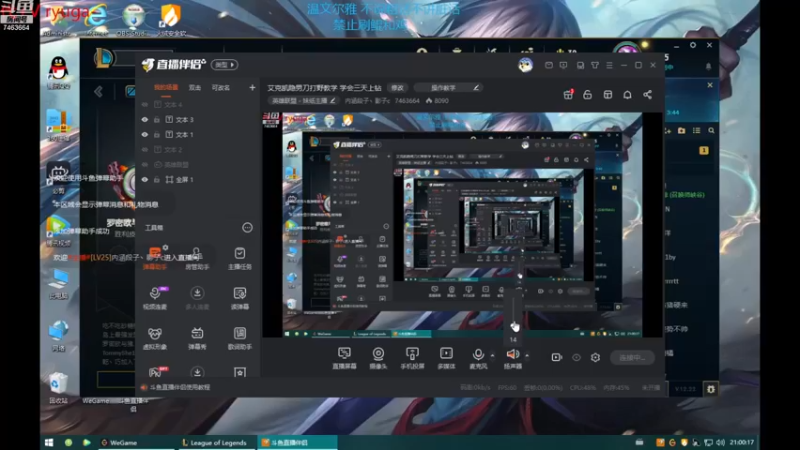Open the QQ desktop icon
The image size is (800, 450).
tap(59, 72)
